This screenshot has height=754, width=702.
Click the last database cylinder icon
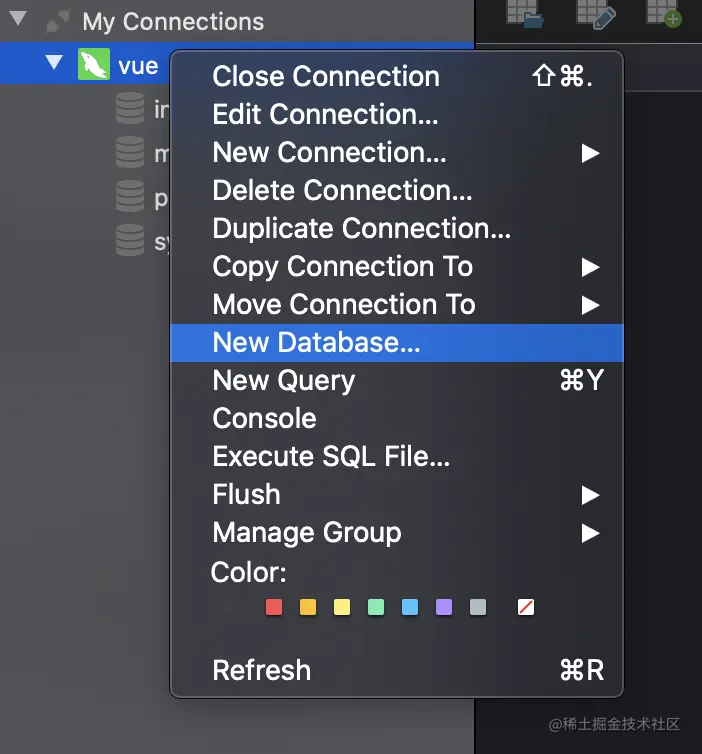(x=130, y=240)
